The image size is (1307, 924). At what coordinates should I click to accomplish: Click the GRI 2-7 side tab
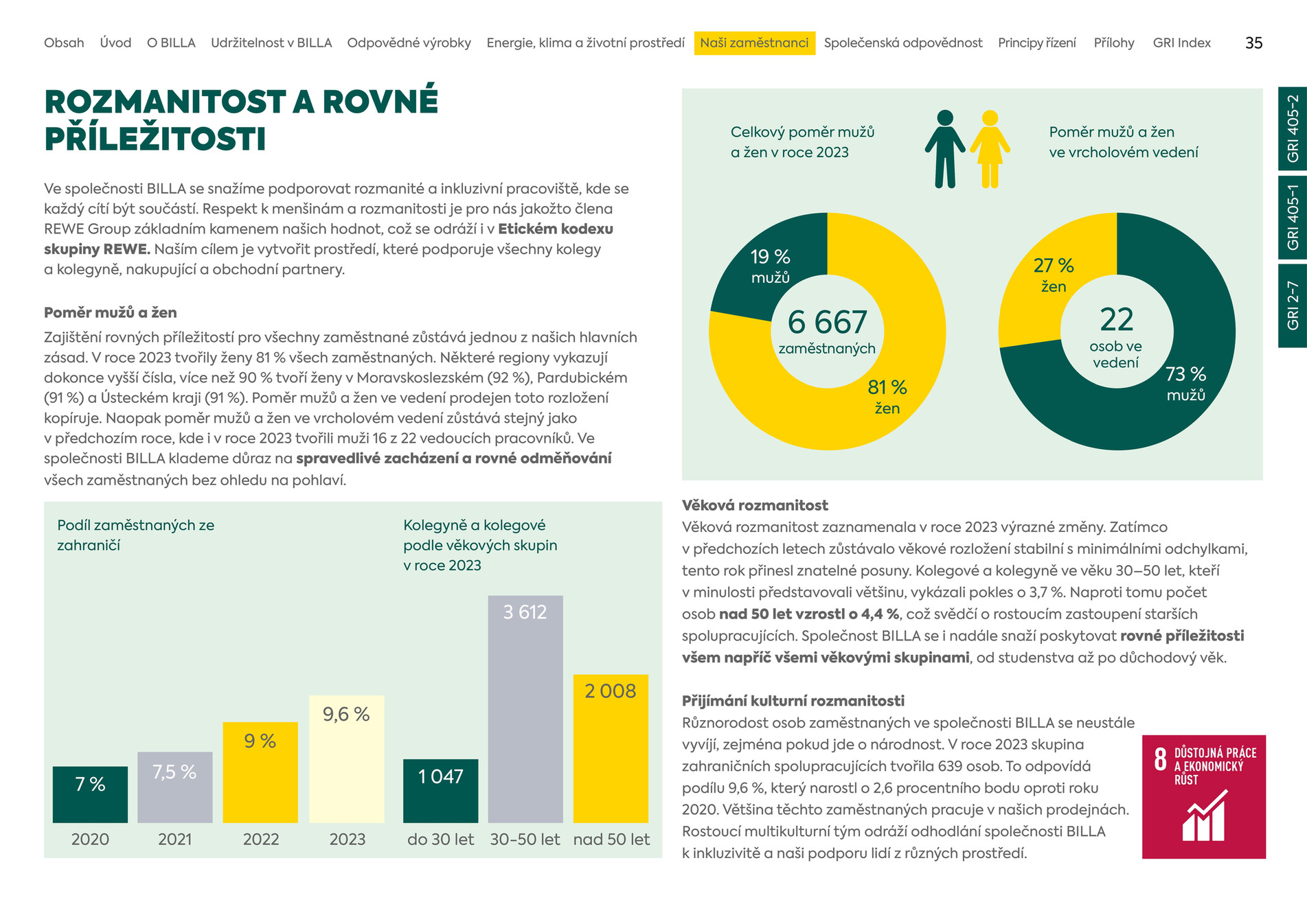1293,305
